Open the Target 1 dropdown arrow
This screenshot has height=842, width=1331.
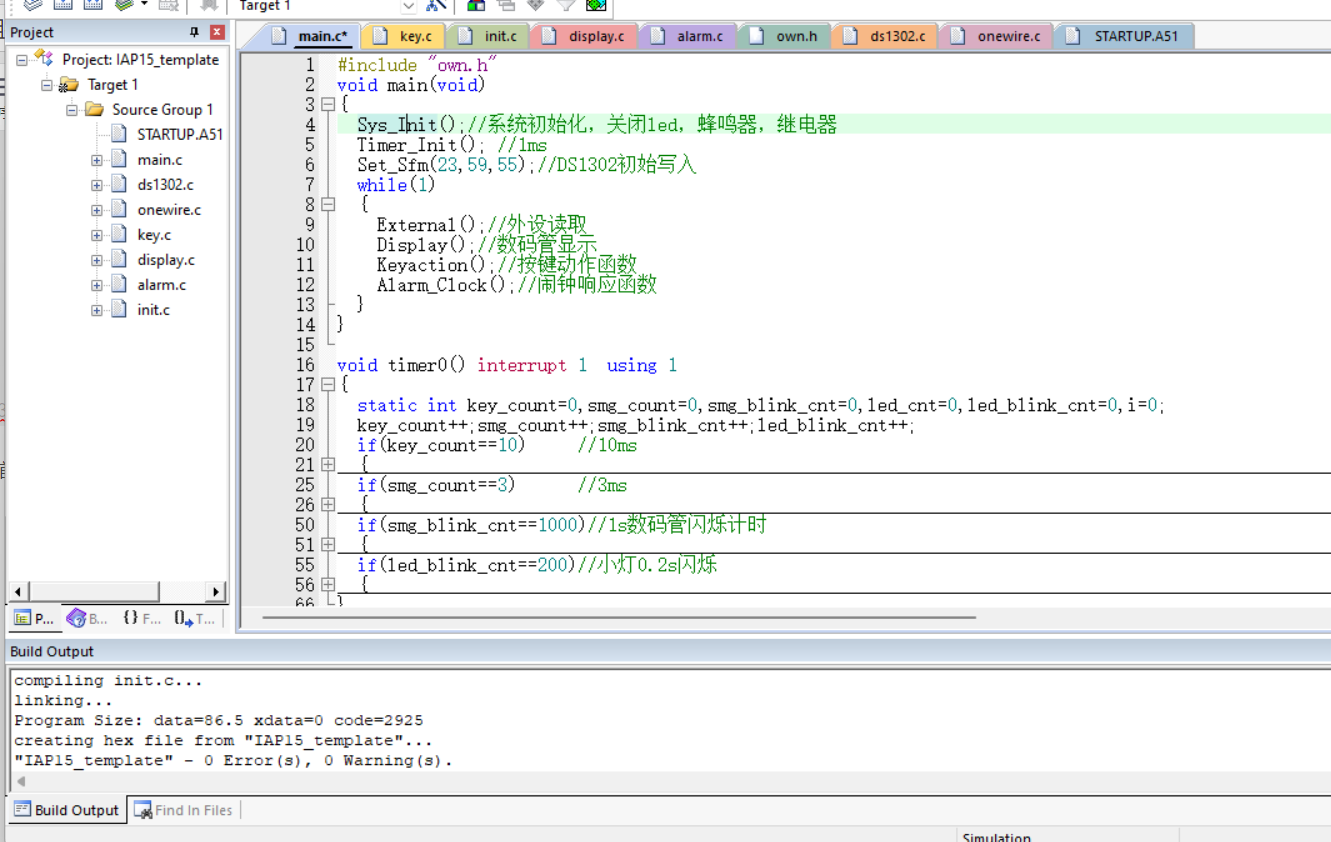click(408, 6)
